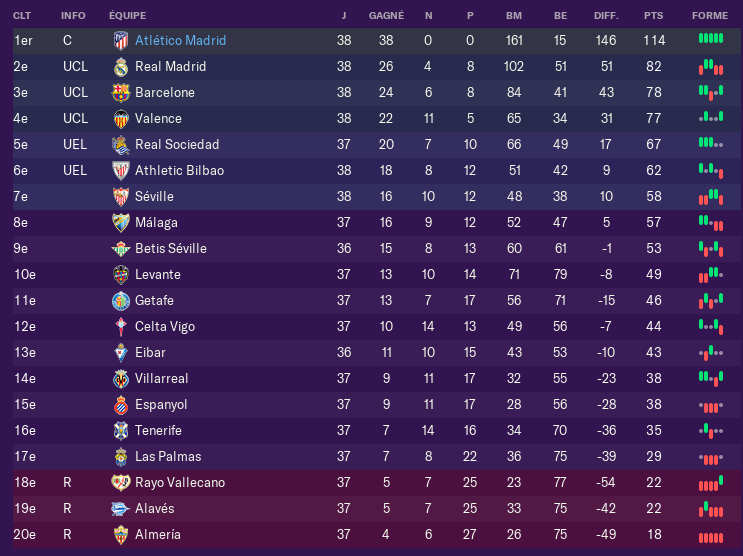Viewport: 743px width, 556px height.
Task: Select the Betis Séville team name
Action: pos(171,248)
